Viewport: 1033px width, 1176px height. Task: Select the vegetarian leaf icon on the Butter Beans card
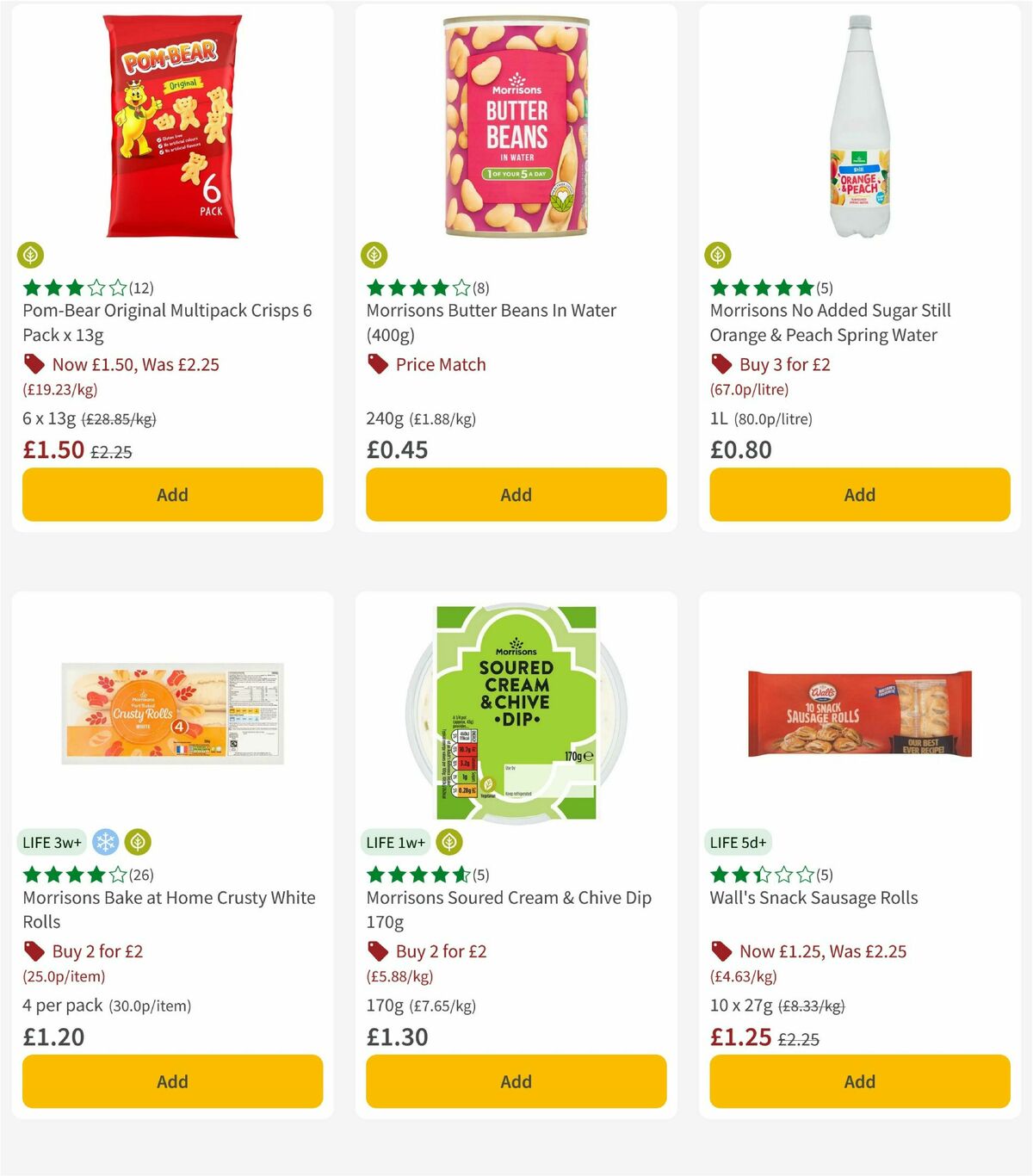click(374, 255)
